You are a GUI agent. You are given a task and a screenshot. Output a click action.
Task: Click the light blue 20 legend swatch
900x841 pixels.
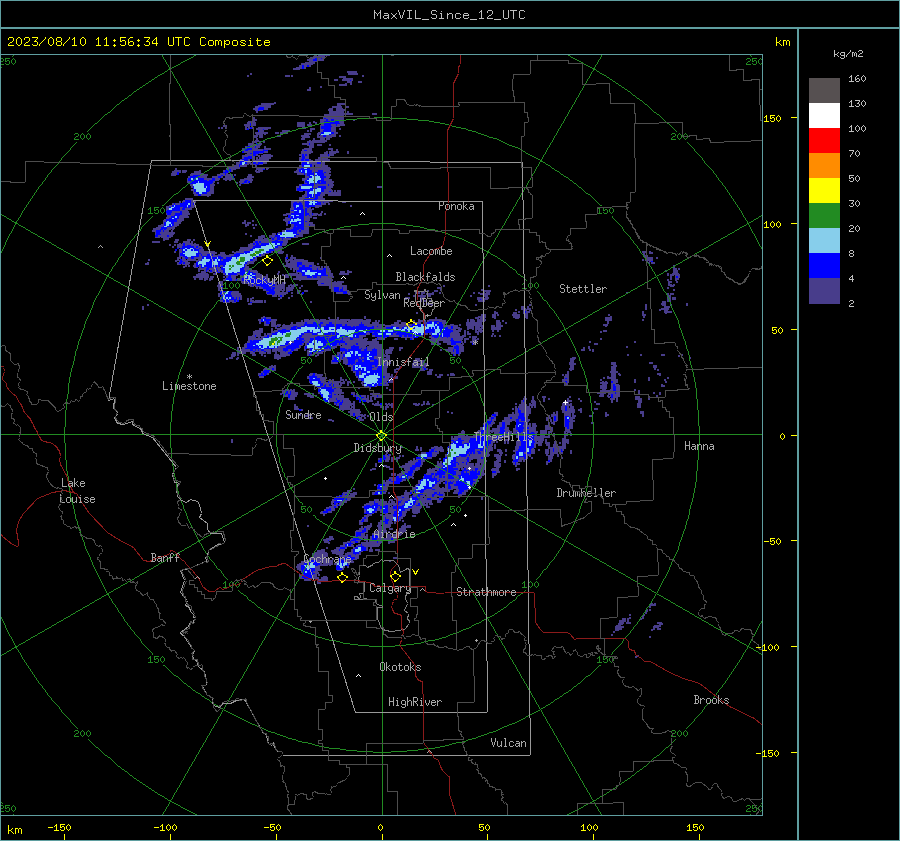(x=824, y=241)
